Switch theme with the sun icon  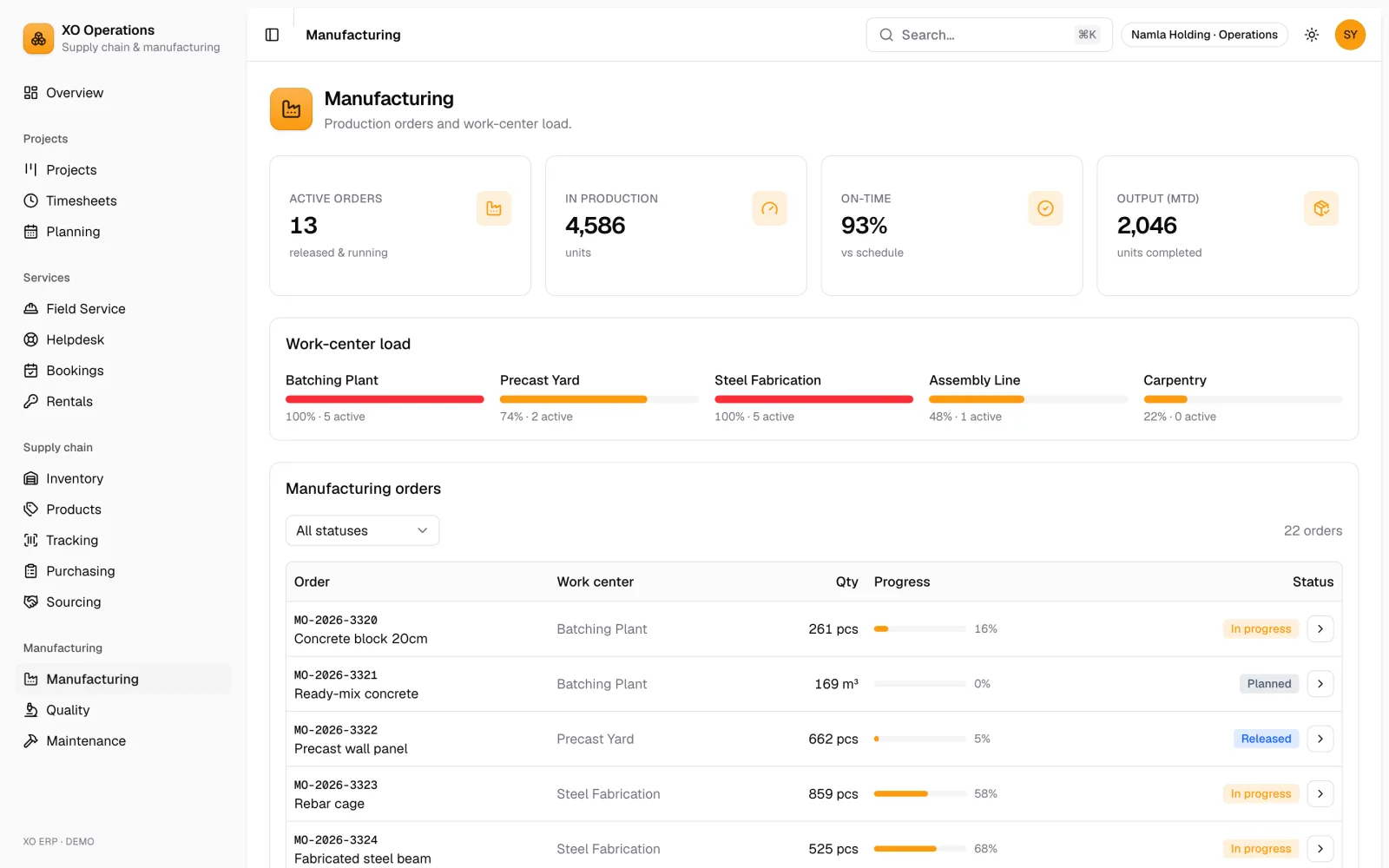pos(1312,35)
